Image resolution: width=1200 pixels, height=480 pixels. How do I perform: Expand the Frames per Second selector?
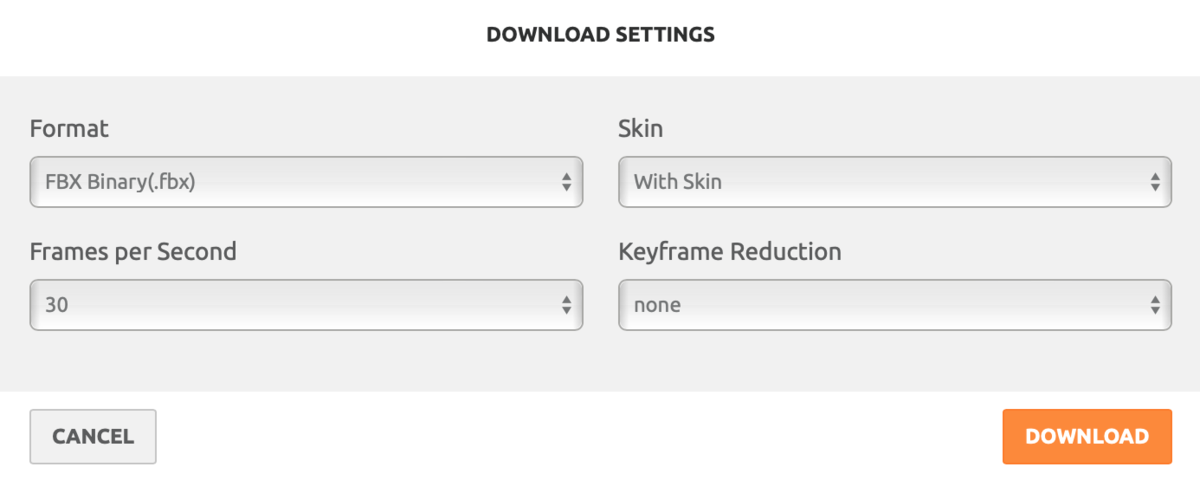[x=306, y=305]
